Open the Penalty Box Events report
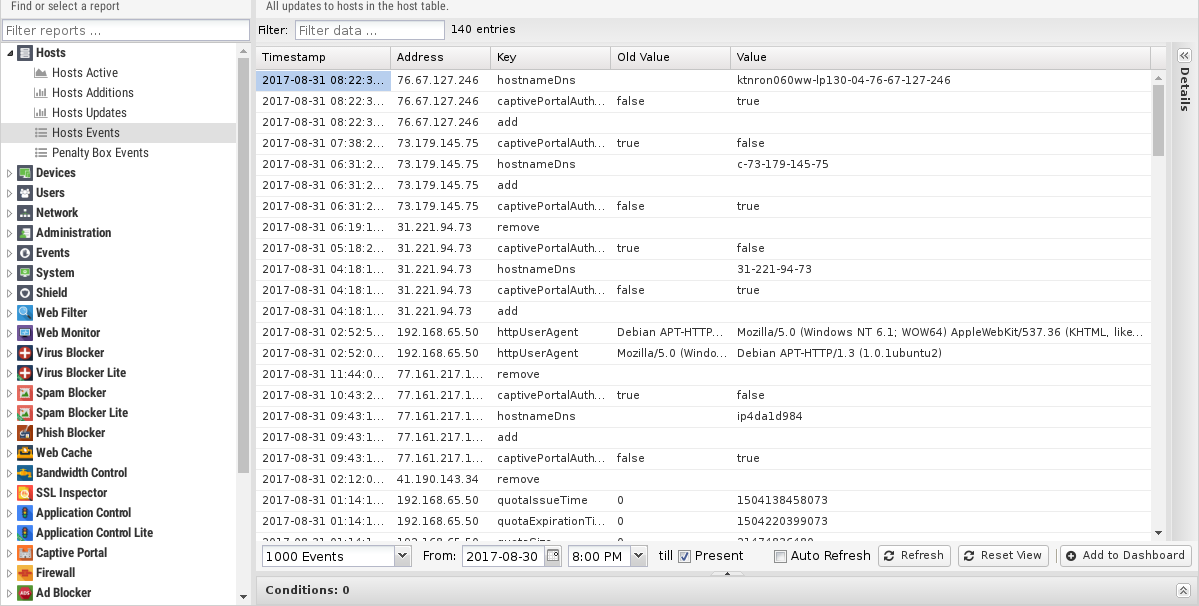 click(100, 153)
